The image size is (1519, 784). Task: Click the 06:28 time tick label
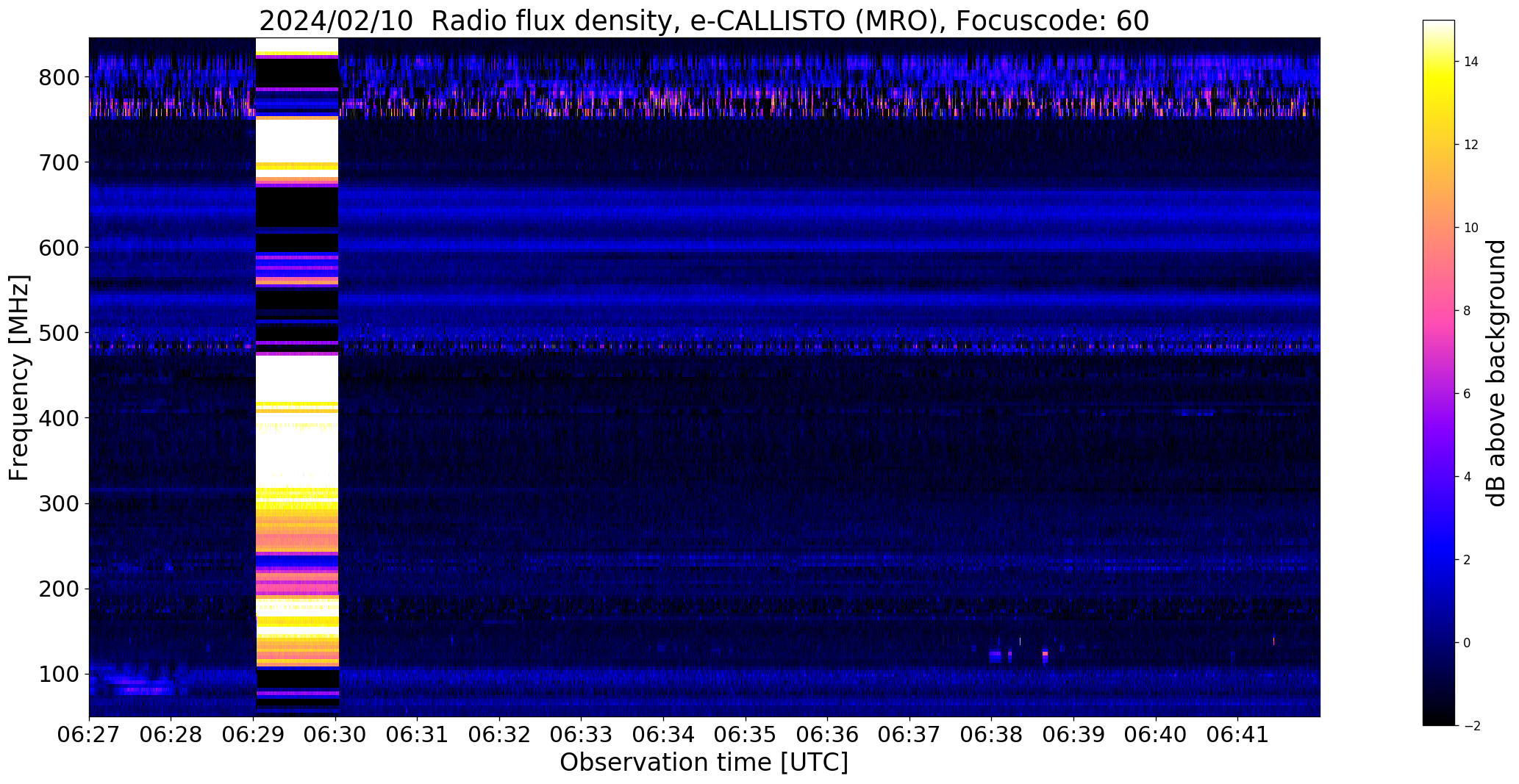[x=171, y=735]
